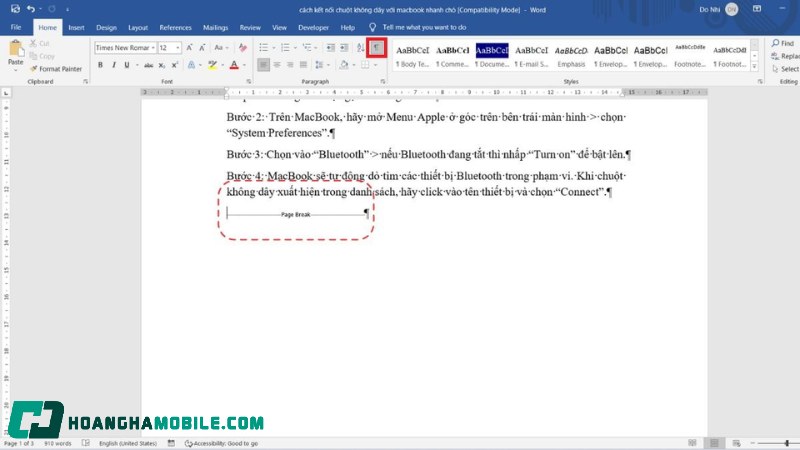Click the Sort icon in Paragraph group
This screenshot has width=800, height=450.
pos(360,47)
